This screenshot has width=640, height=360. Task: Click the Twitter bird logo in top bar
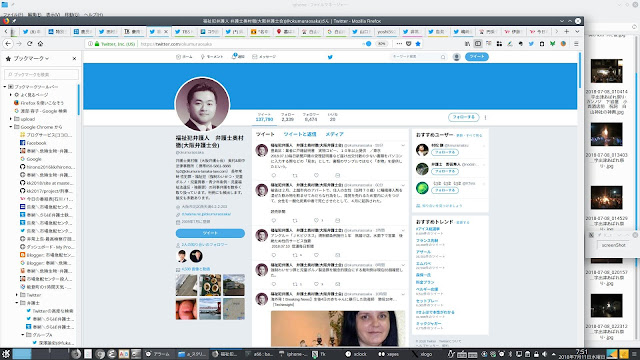pos(330,57)
